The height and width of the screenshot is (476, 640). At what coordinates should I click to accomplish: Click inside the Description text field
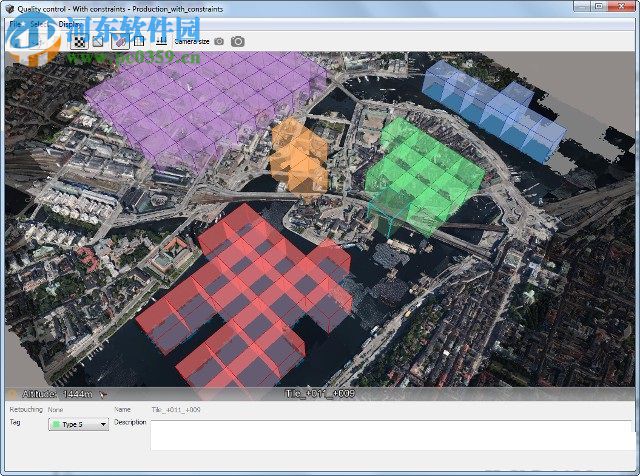click(x=391, y=436)
